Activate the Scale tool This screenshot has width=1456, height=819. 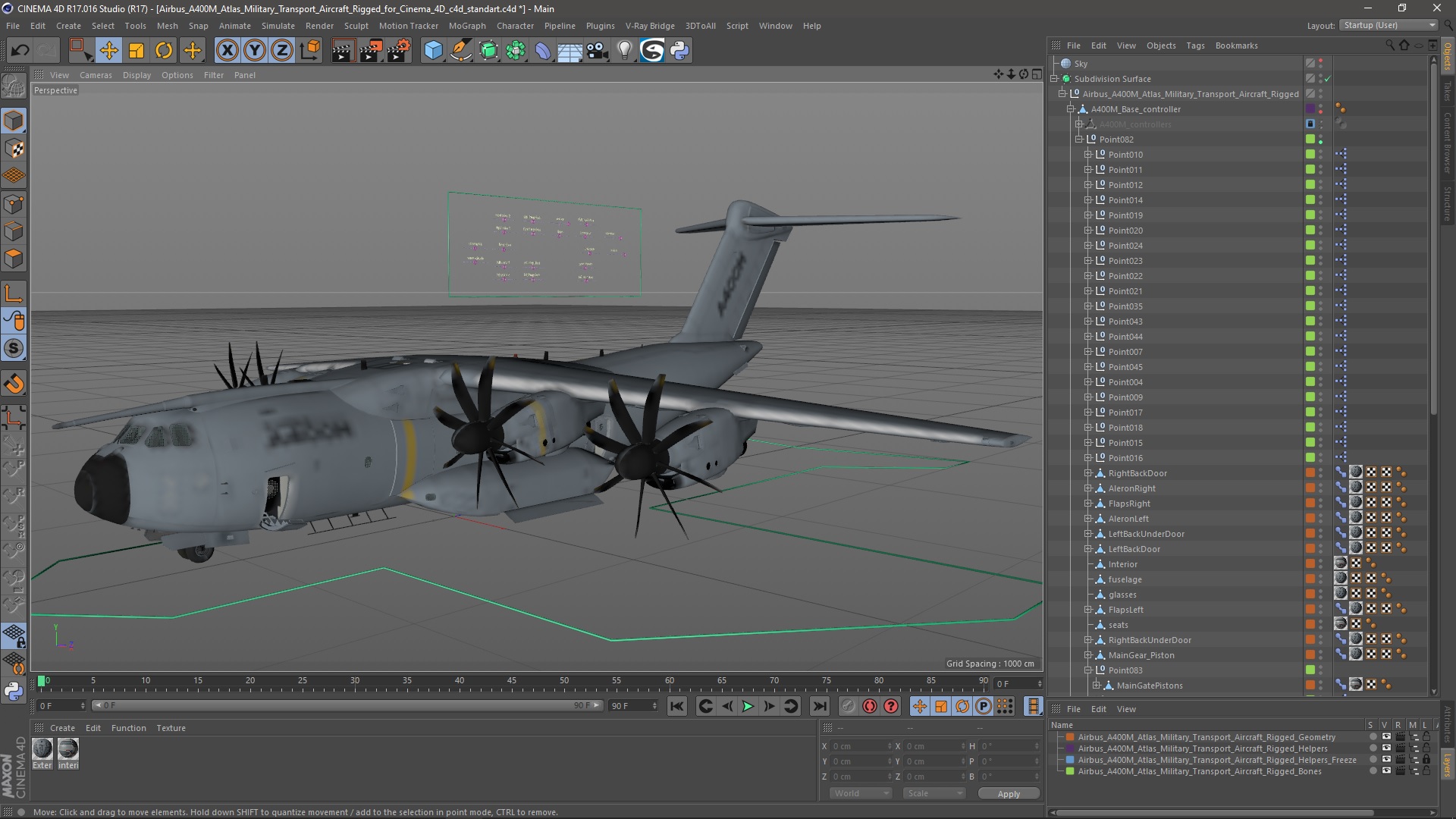click(x=136, y=51)
